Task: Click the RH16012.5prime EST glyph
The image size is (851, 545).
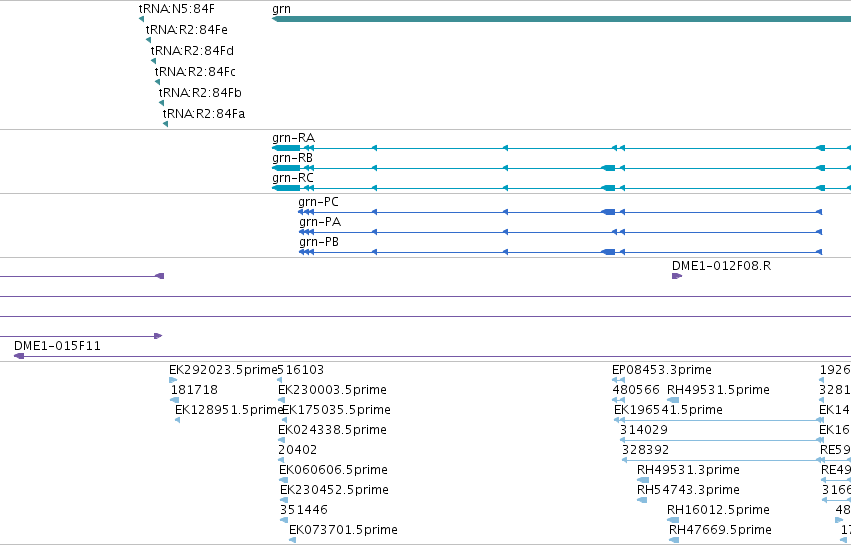Action: [x=673, y=520]
